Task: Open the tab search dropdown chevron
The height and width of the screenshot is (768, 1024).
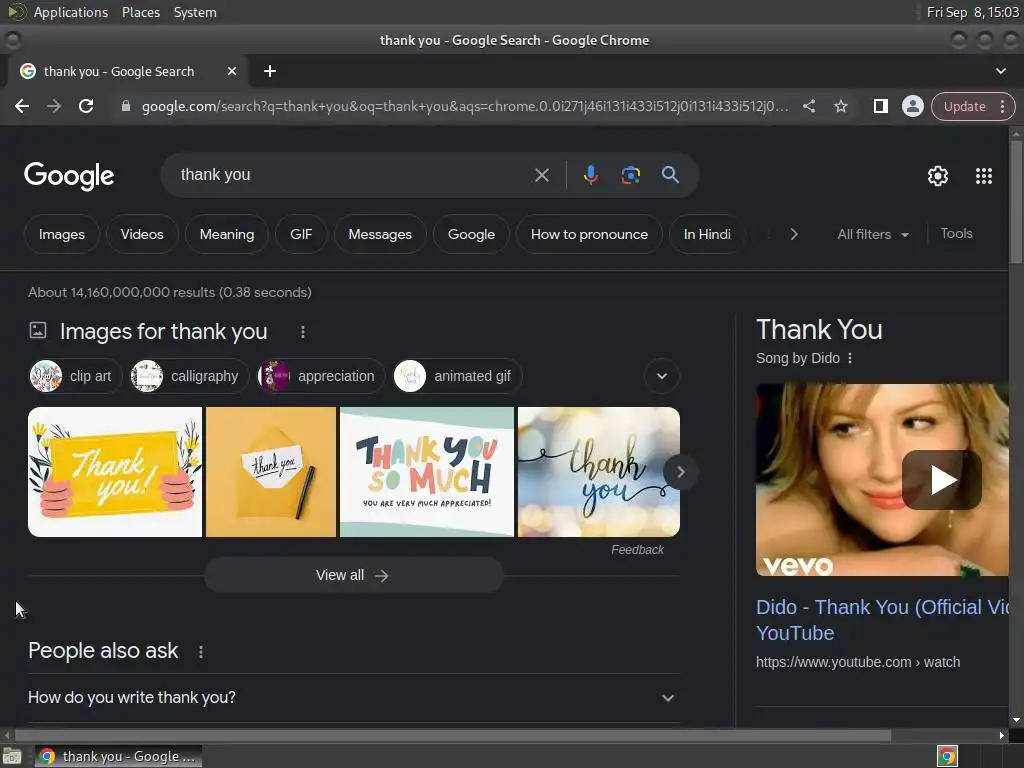Action: pyautogui.click(x=1000, y=71)
